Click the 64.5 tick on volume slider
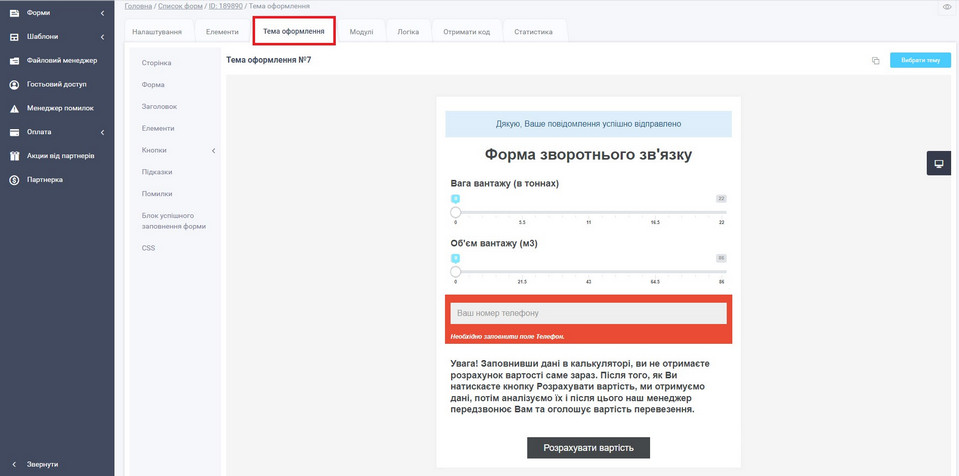 655,282
